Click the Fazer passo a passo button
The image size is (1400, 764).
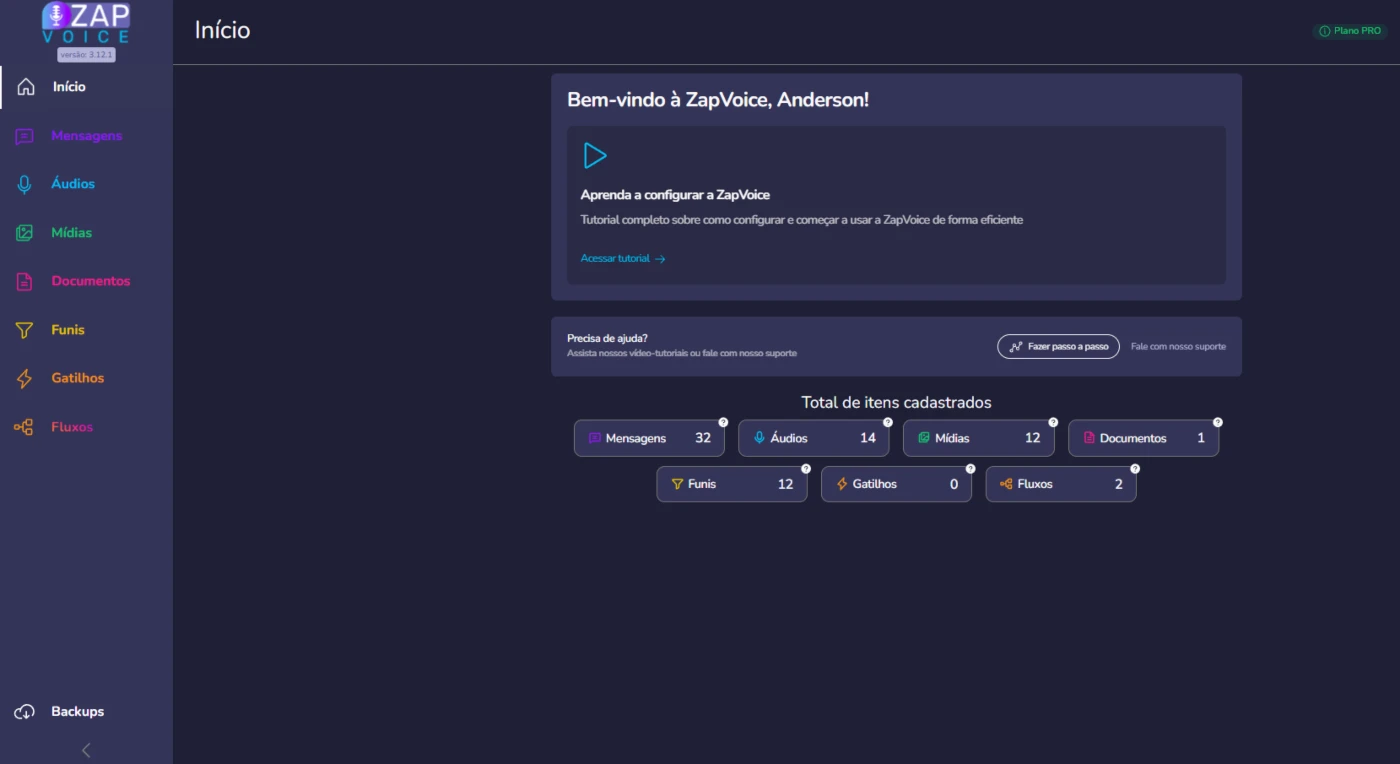[x=1058, y=346]
